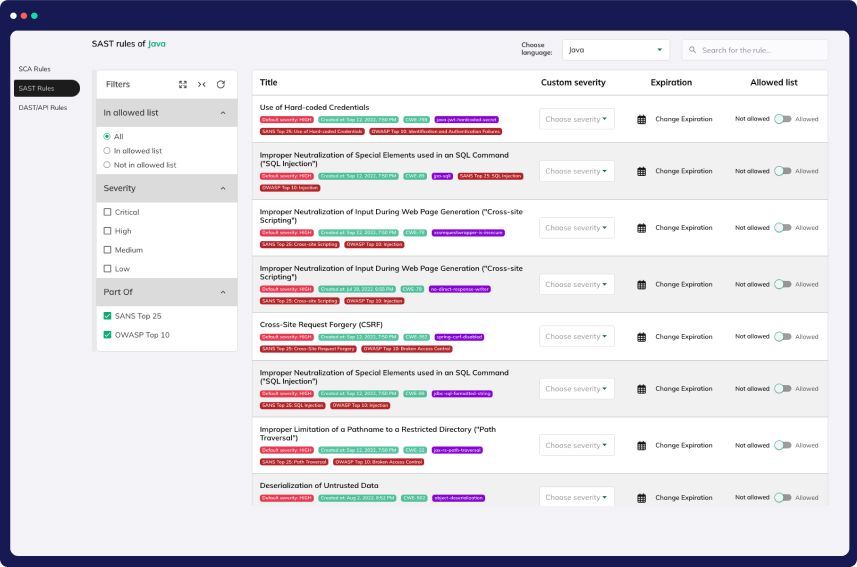Viewport: 857px width, 567px height.
Task: Collapse the Part Of filter section
Action: [x=222, y=292]
